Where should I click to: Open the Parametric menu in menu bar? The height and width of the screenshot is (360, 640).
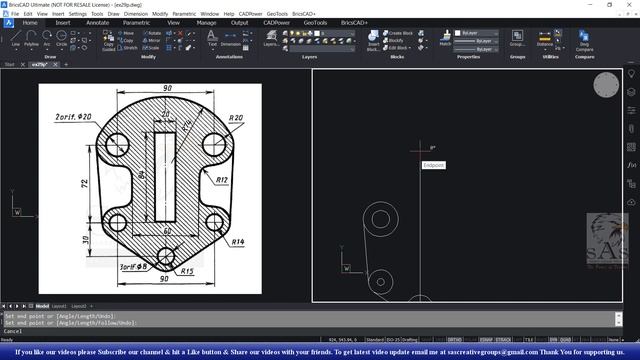click(184, 14)
